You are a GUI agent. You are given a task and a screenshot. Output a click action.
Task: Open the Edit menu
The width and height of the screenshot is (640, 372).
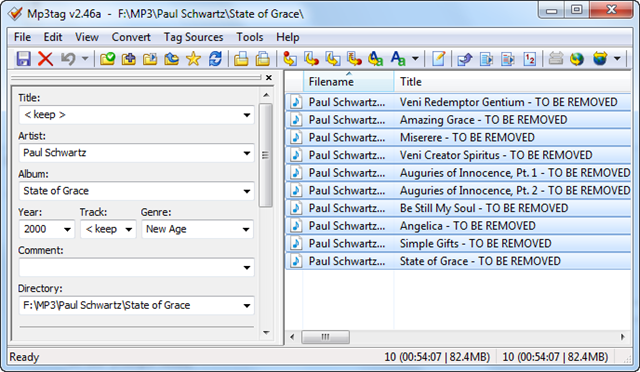(53, 37)
